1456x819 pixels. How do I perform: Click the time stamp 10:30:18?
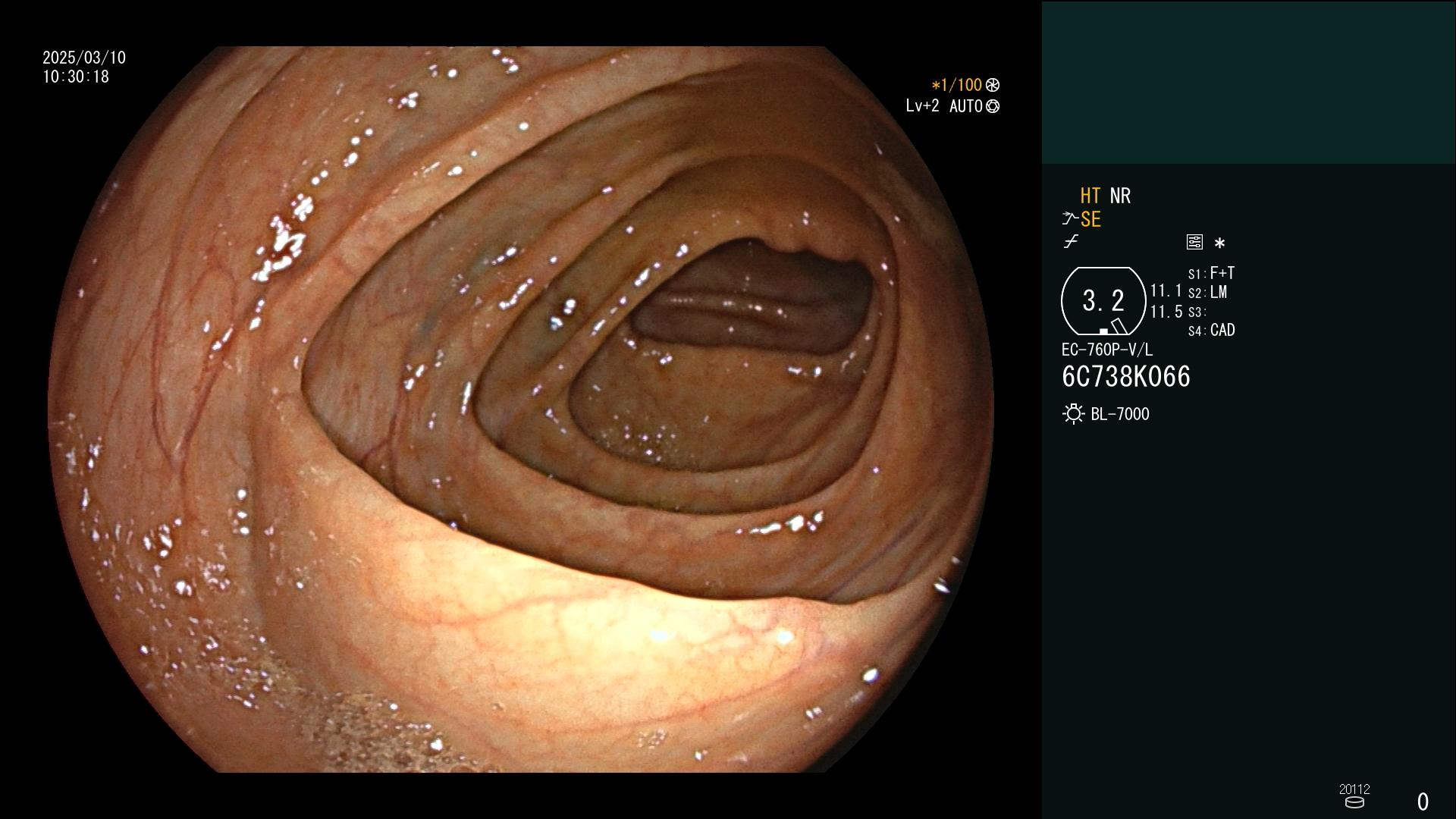click(x=76, y=77)
